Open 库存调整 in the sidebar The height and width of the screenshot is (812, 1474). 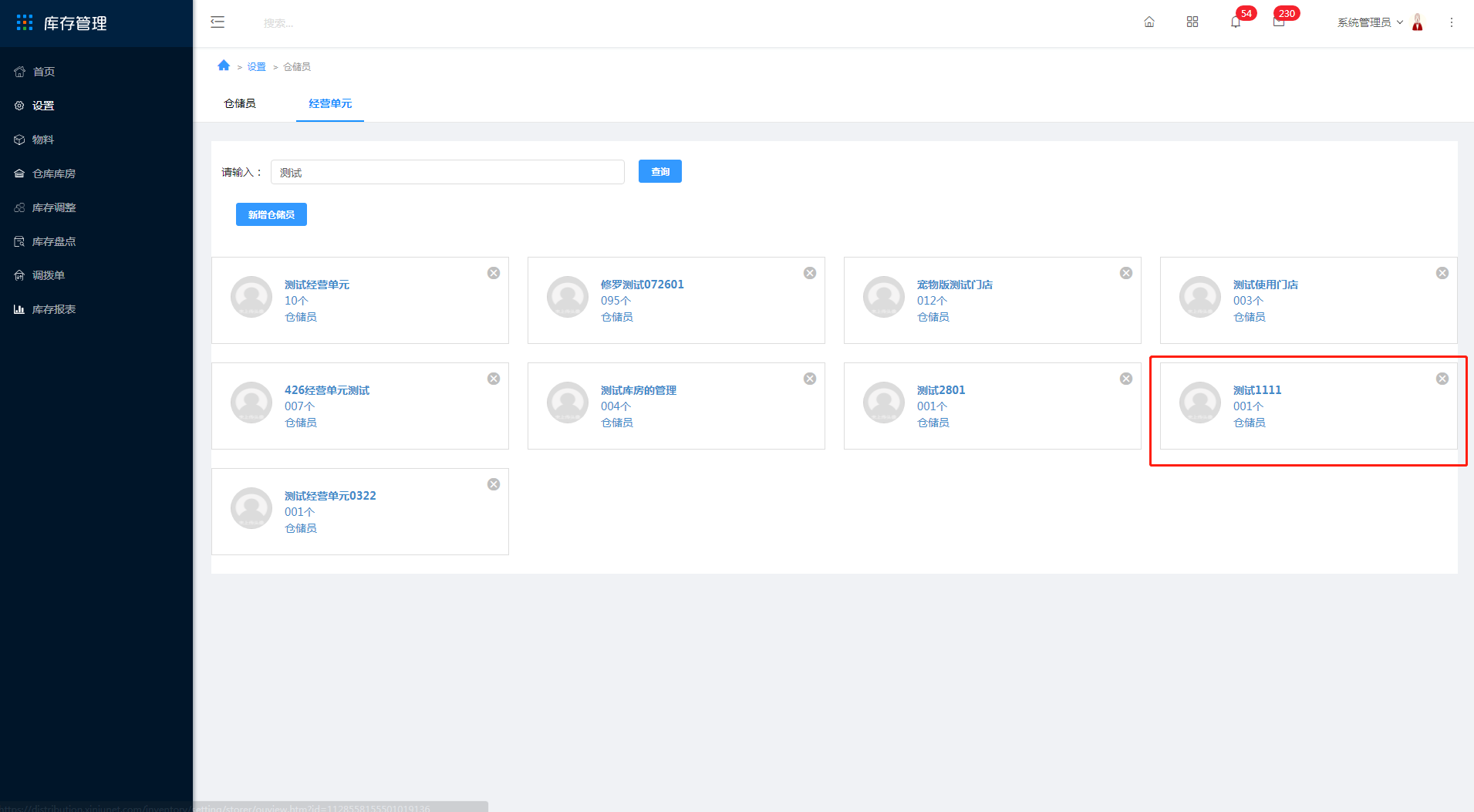click(x=96, y=207)
